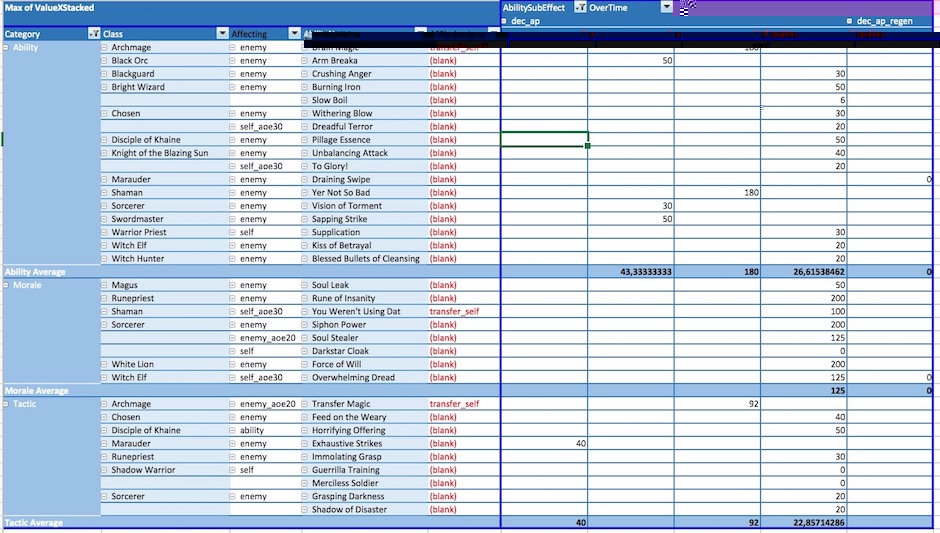The height and width of the screenshot is (533, 940).
Task: Collapse the Pillage Essence ability entry
Action: click(x=304, y=140)
